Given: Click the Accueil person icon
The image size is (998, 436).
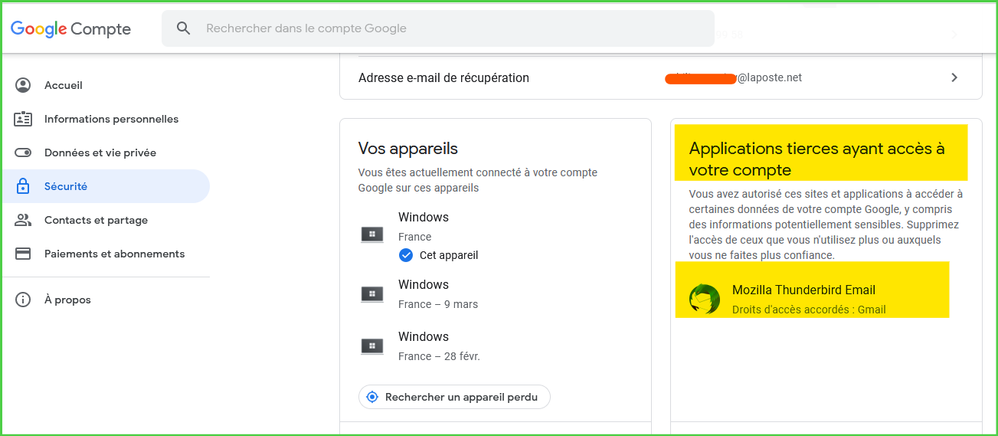Looking at the screenshot, I should click(23, 86).
